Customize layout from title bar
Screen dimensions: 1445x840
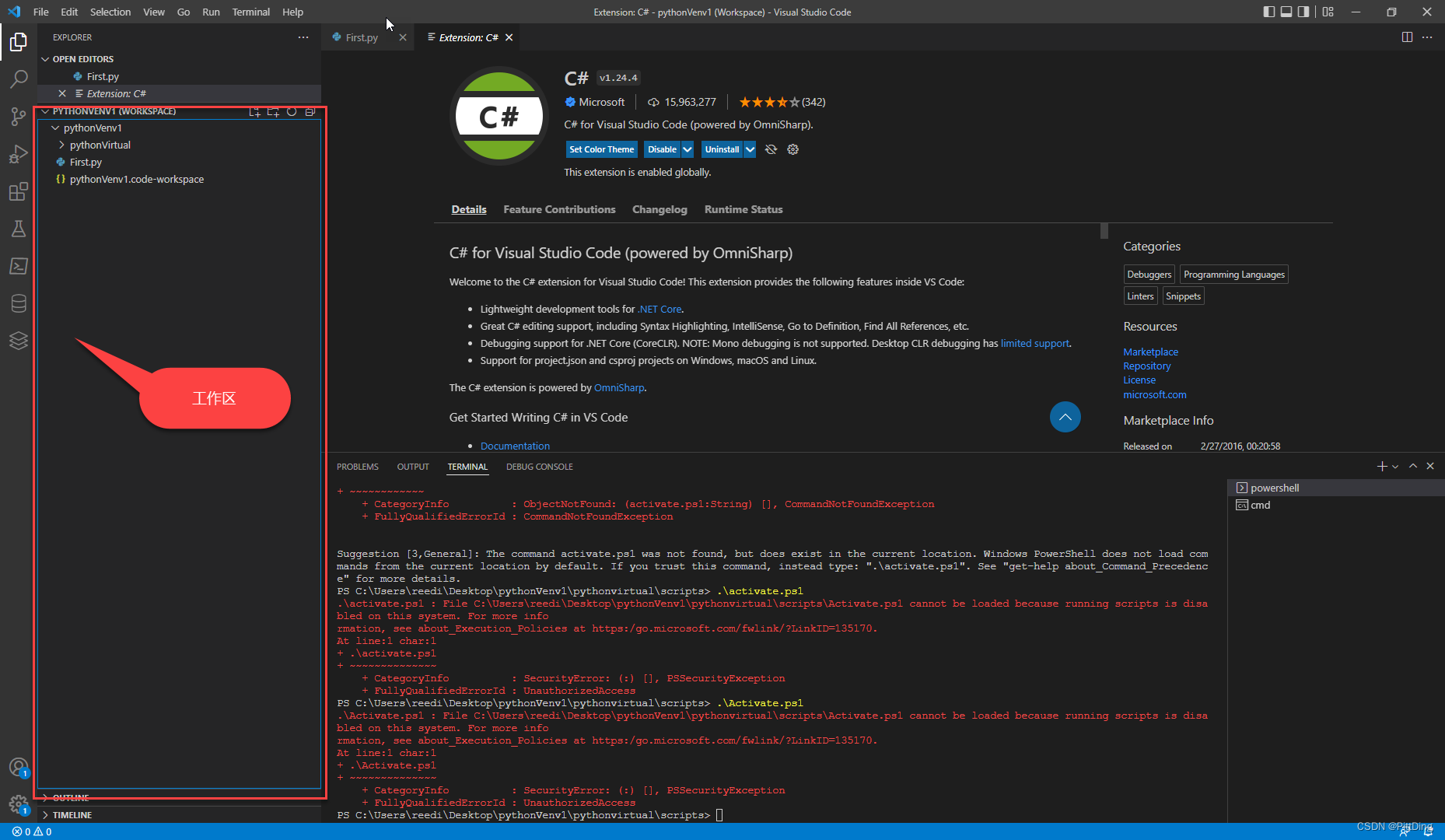point(1328,12)
